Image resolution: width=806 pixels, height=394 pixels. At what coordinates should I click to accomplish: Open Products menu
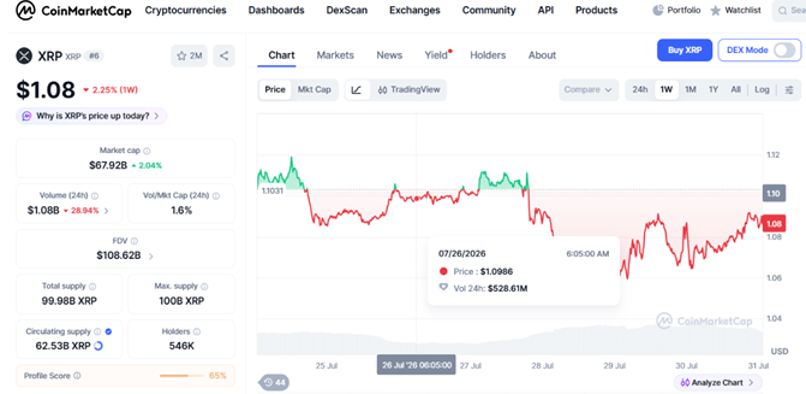click(x=596, y=10)
